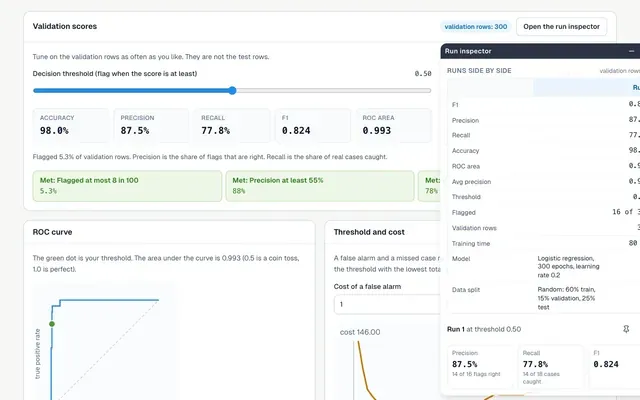Click the Decision threshold slider handle
This screenshot has height=400, width=640.
[x=232, y=91]
